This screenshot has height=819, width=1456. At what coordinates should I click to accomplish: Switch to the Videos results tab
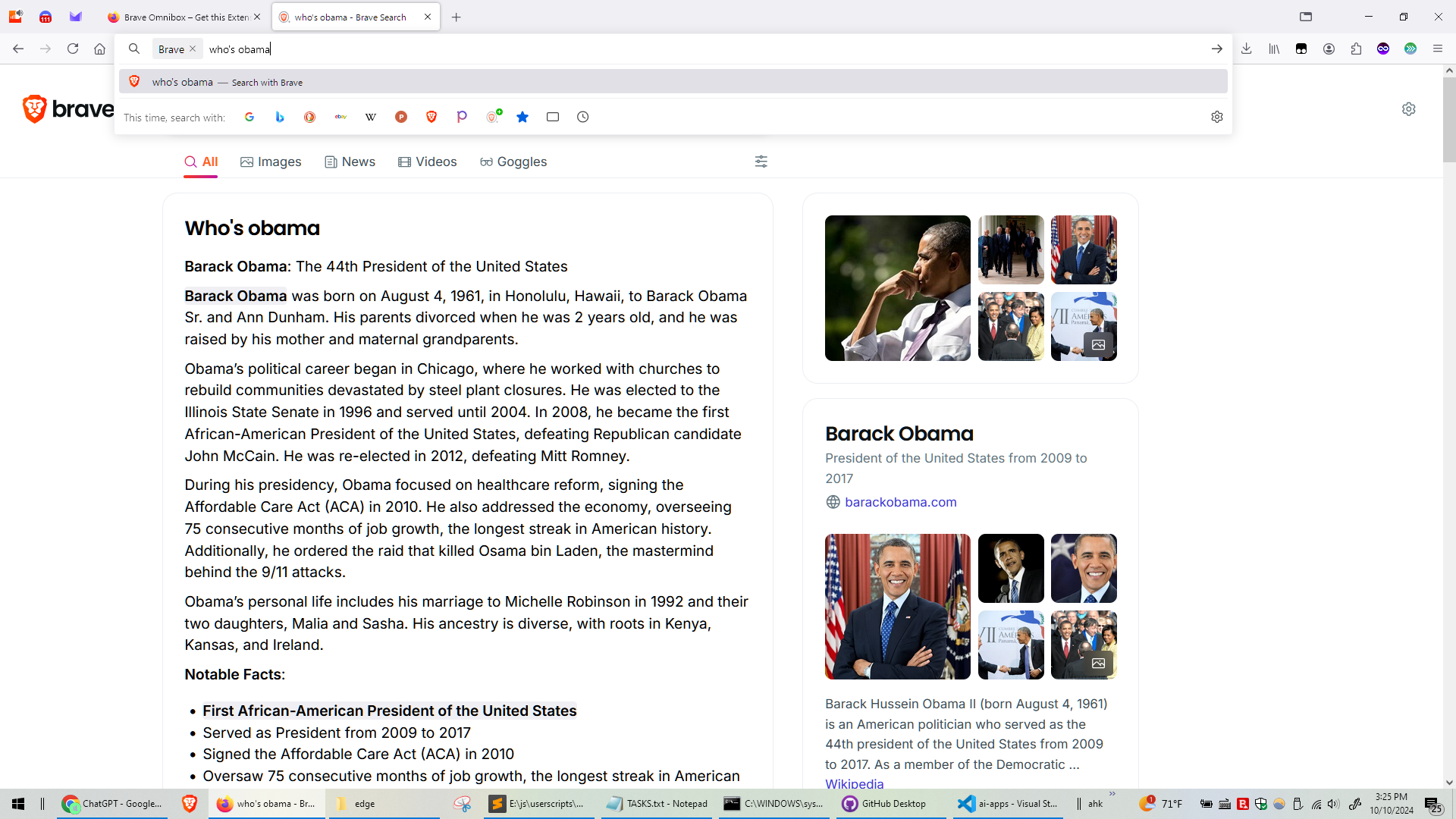coord(428,162)
